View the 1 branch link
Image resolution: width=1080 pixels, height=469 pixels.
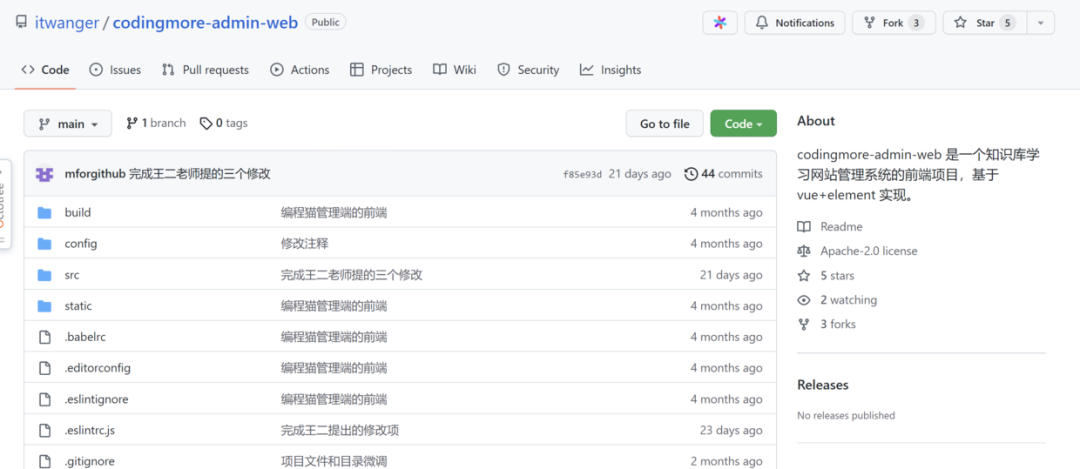coord(156,123)
